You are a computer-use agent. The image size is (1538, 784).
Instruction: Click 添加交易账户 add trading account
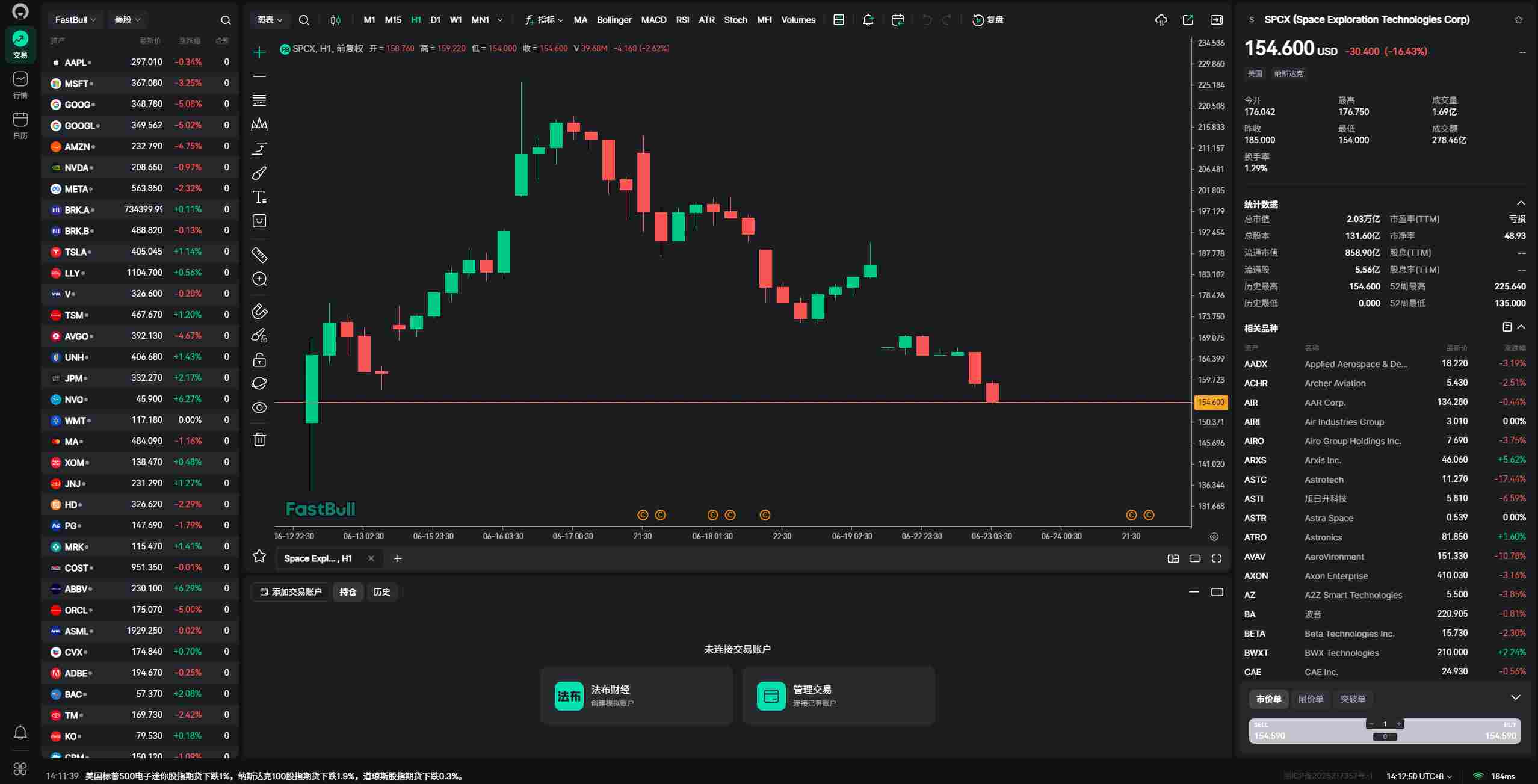(291, 592)
